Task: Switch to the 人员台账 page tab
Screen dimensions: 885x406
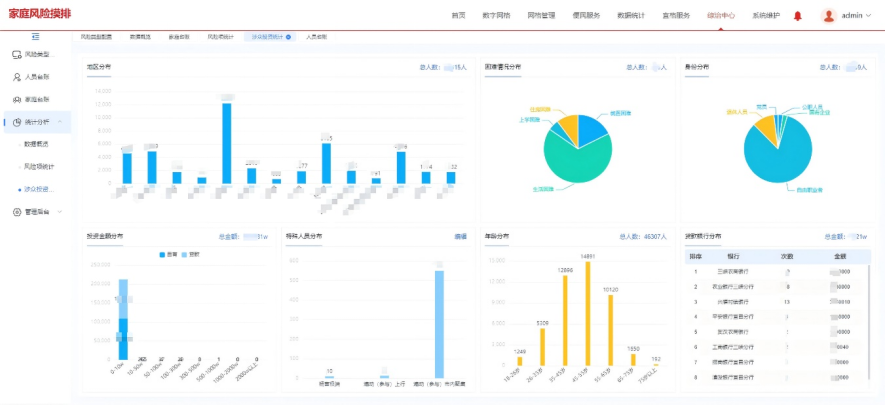Action: point(316,36)
